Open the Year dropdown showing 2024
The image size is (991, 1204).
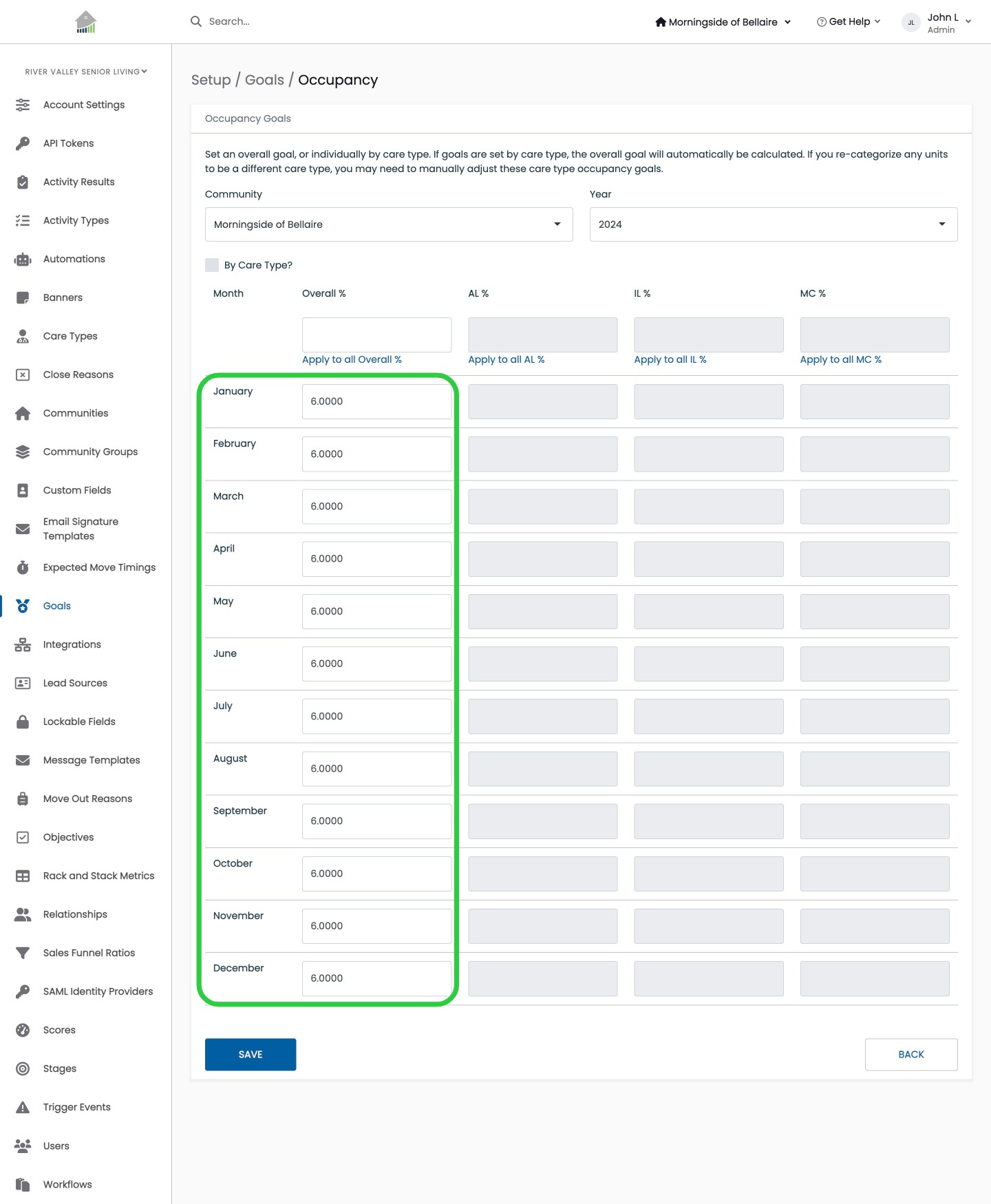pyautogui.click(x=774, y=224)
